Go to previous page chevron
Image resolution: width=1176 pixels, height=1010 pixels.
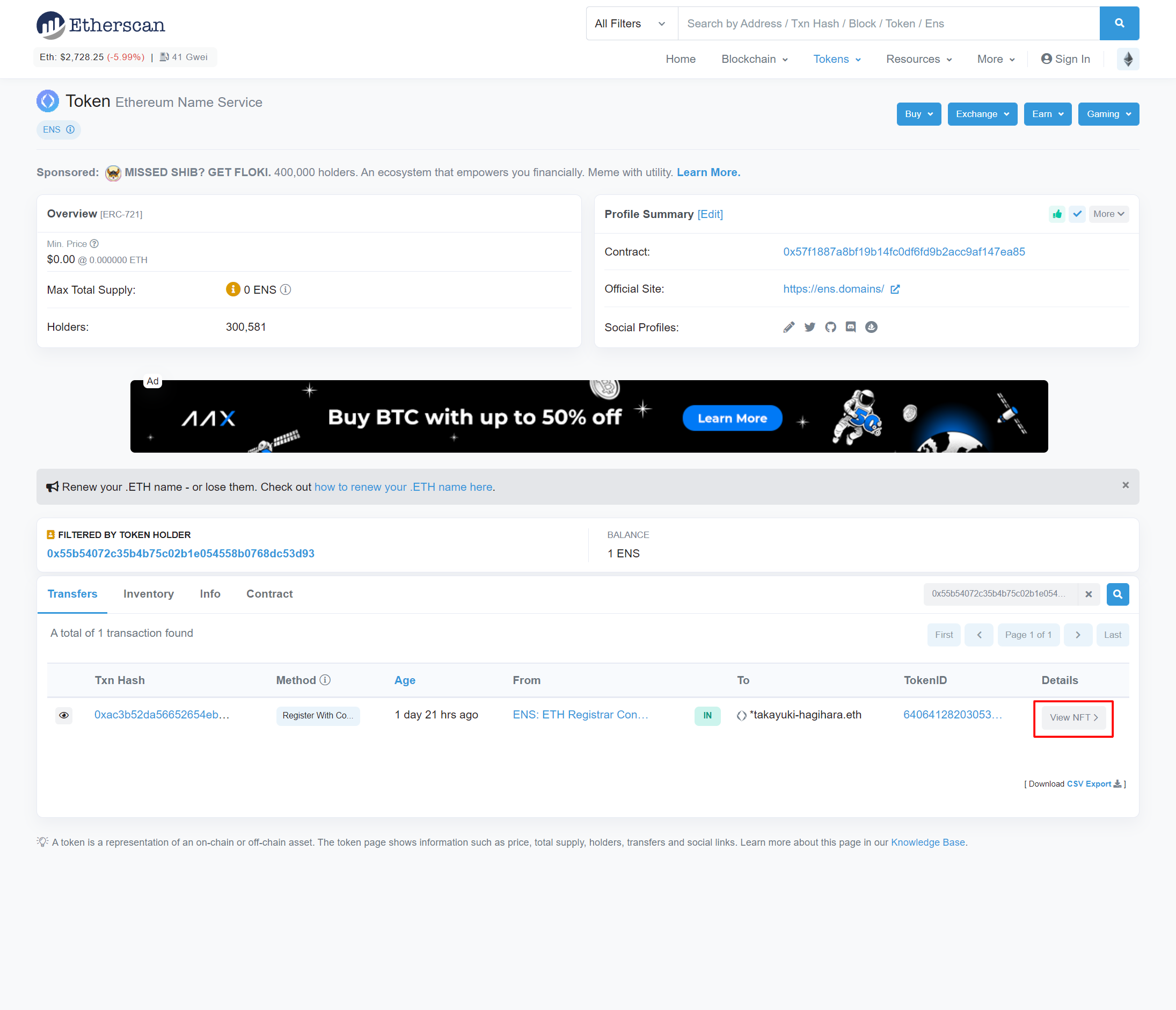pyautogui.click(x=979, y=635)
